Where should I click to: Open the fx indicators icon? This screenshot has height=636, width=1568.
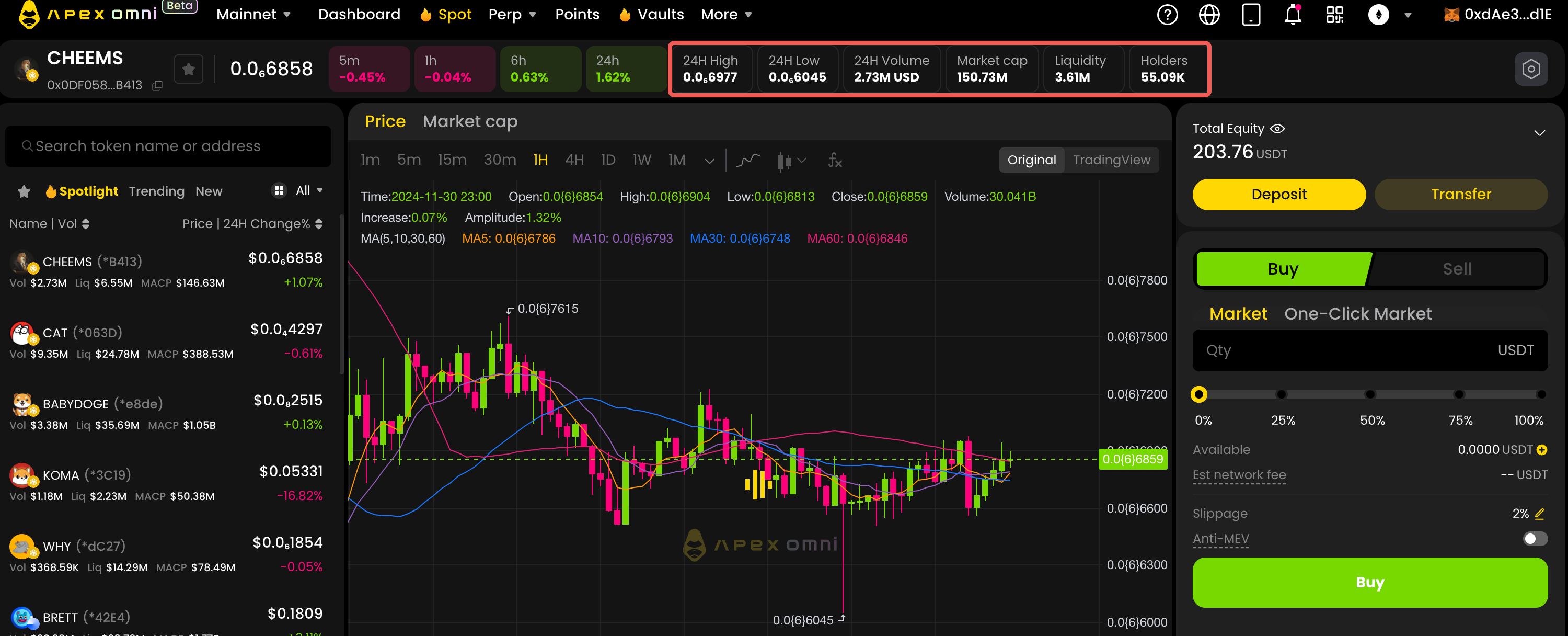click(x=835, y=160)
